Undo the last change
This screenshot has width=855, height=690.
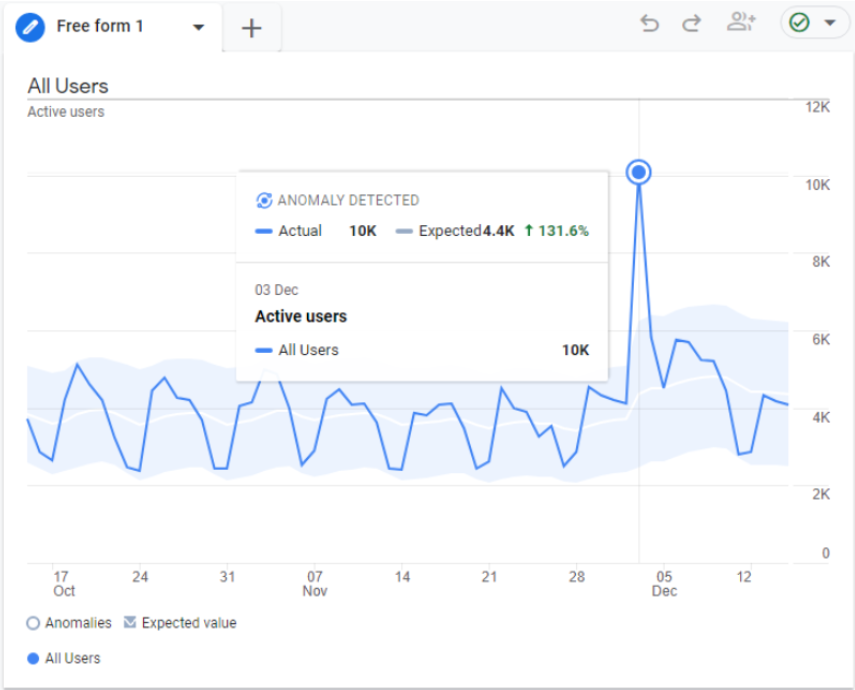[650, 24]
